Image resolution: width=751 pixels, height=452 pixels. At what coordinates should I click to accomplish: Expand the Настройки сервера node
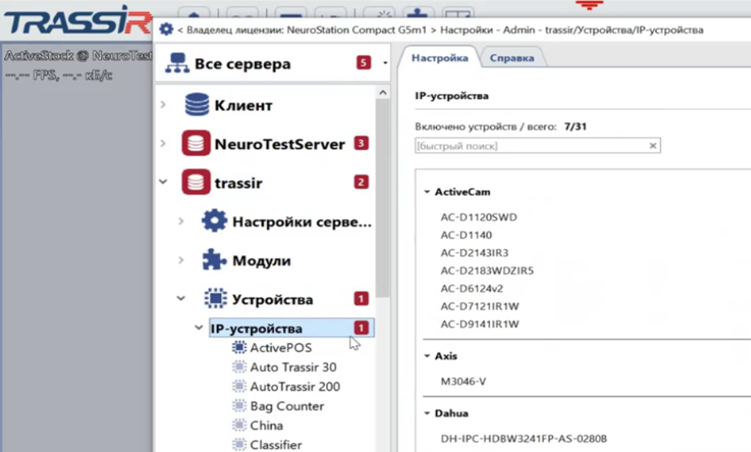coord(181,221)
